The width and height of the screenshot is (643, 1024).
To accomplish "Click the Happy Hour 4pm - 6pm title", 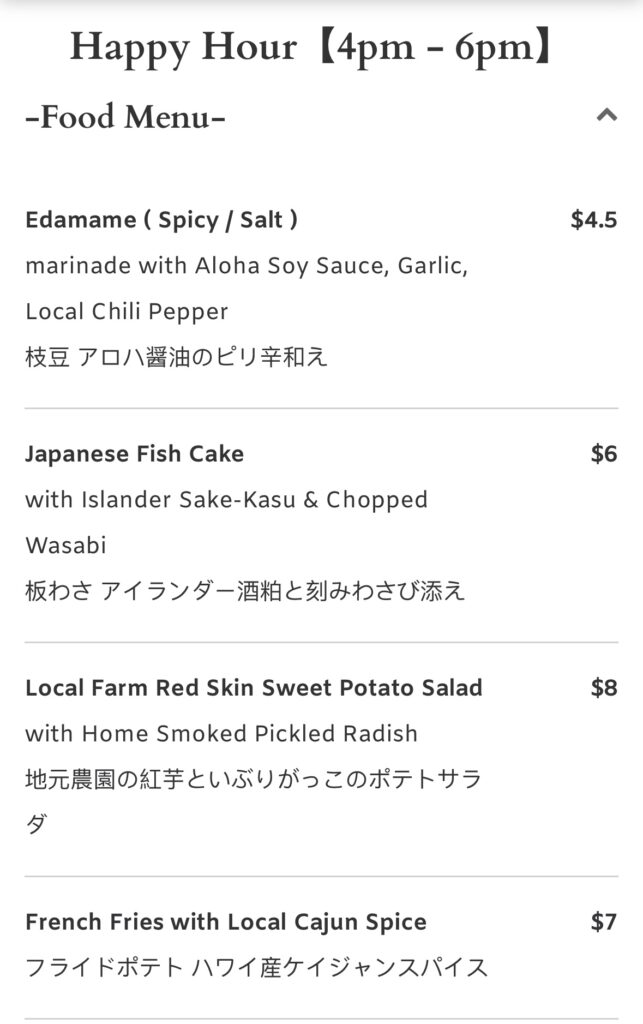I will (x=312, y=47).
